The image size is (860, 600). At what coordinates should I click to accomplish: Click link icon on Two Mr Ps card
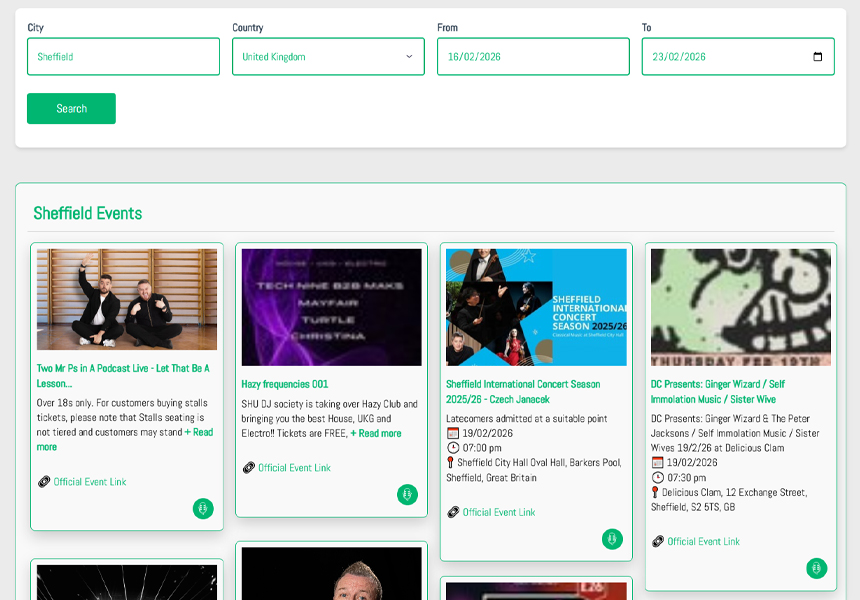point(44,482)
